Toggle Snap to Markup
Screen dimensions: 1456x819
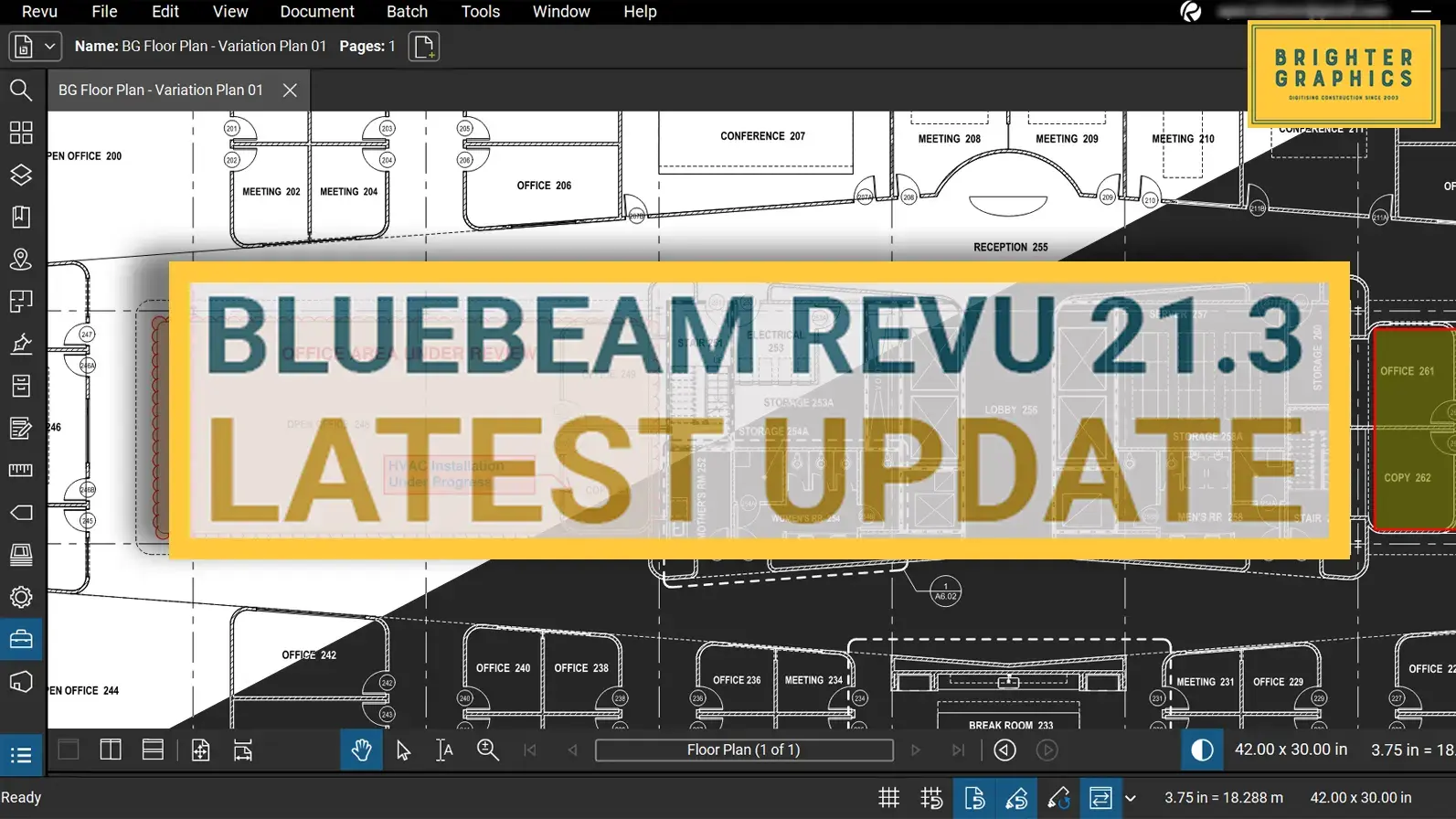click(1016, 798)
